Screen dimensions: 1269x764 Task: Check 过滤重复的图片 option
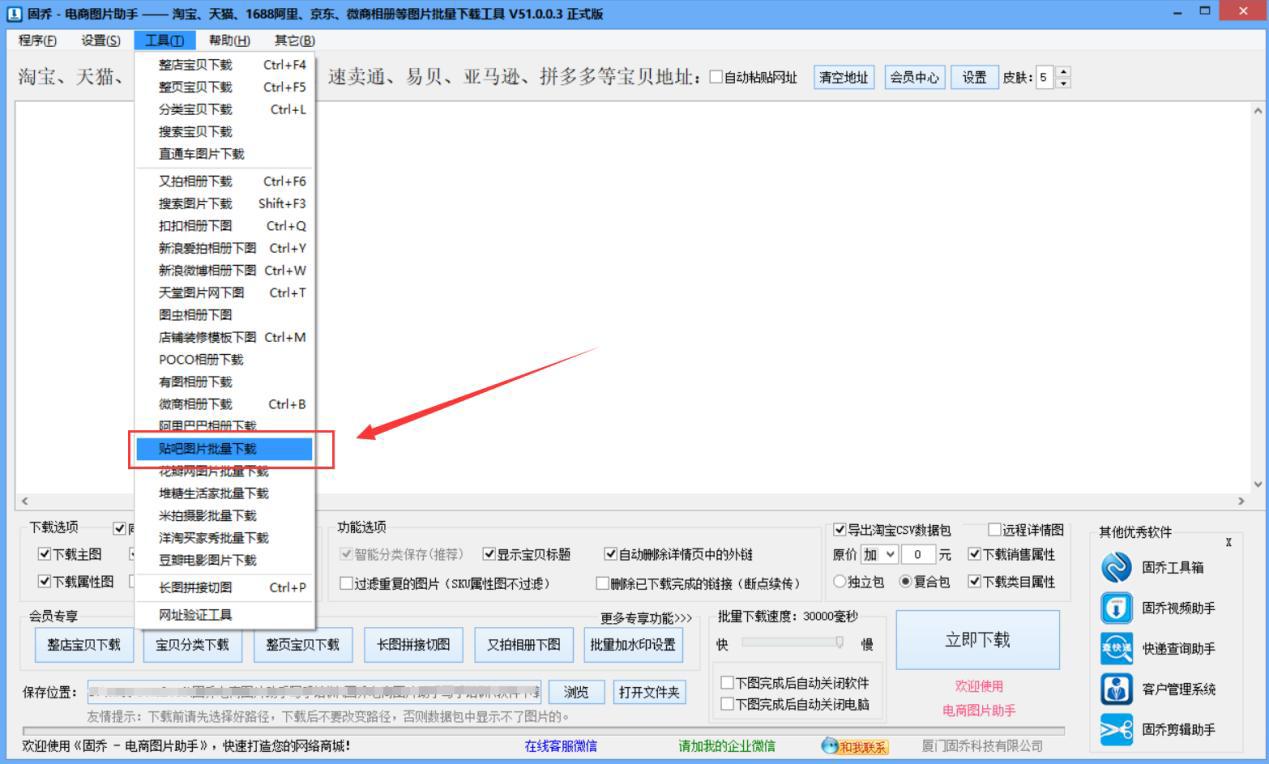(345, 581)
